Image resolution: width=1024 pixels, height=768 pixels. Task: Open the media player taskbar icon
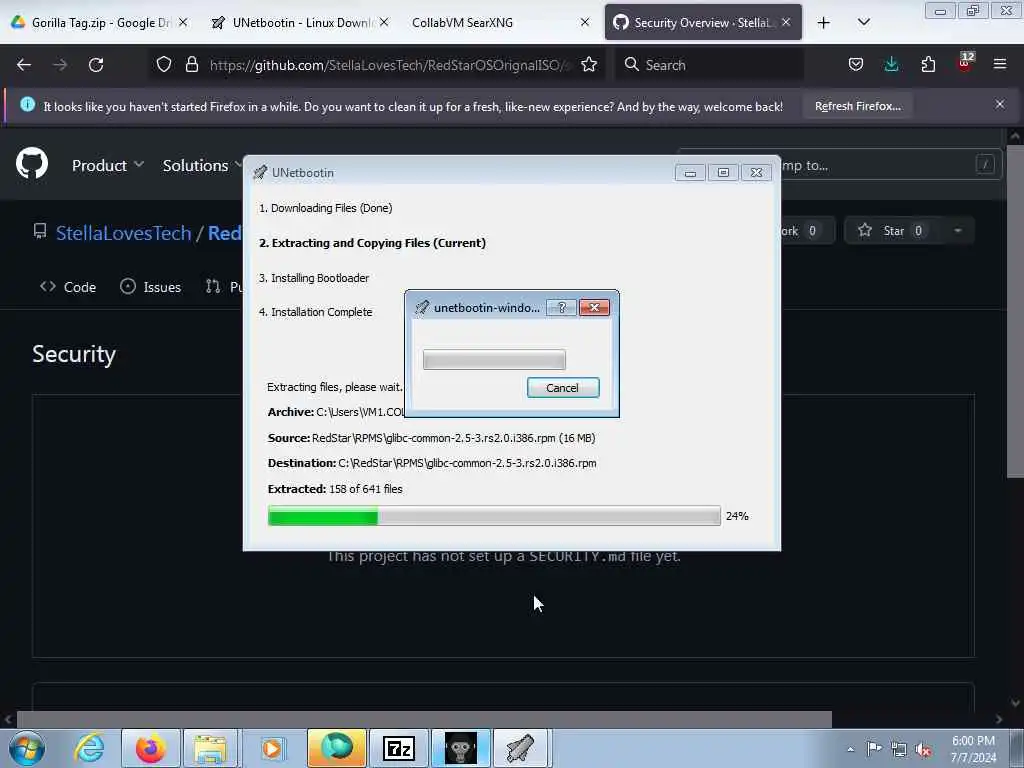tap(272, 748)
